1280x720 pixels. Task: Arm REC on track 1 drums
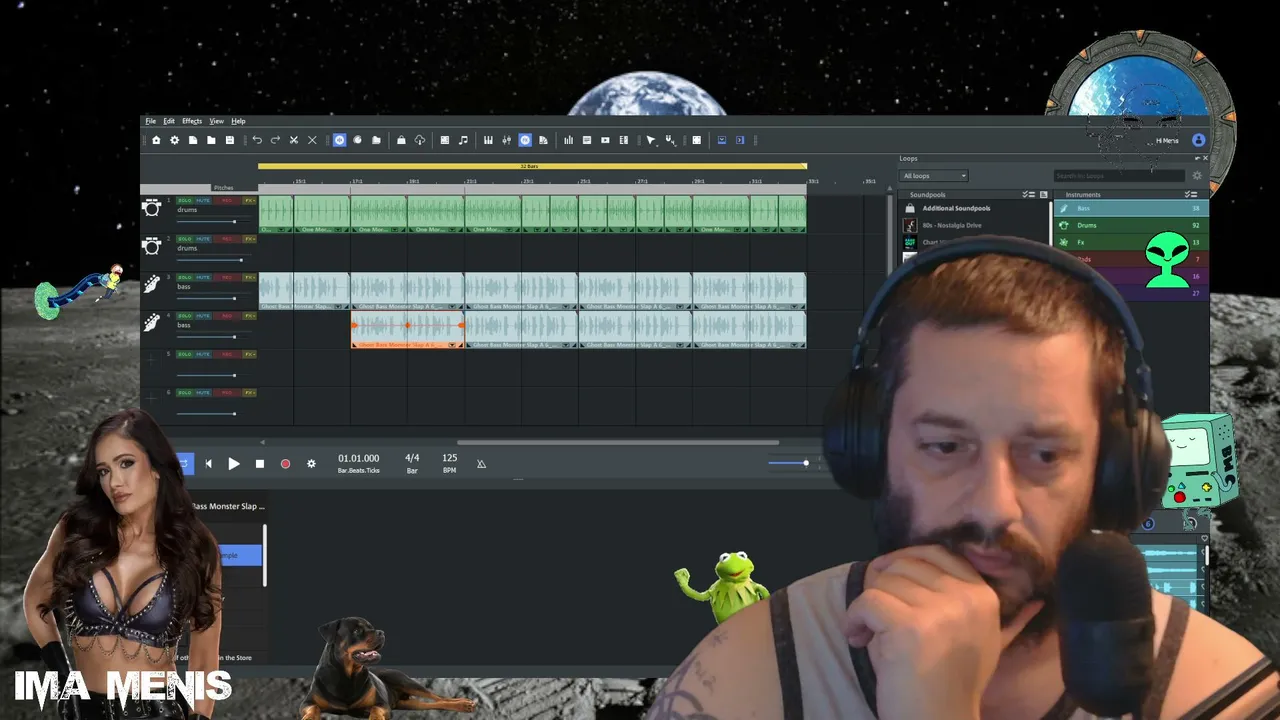pos(226,200)
